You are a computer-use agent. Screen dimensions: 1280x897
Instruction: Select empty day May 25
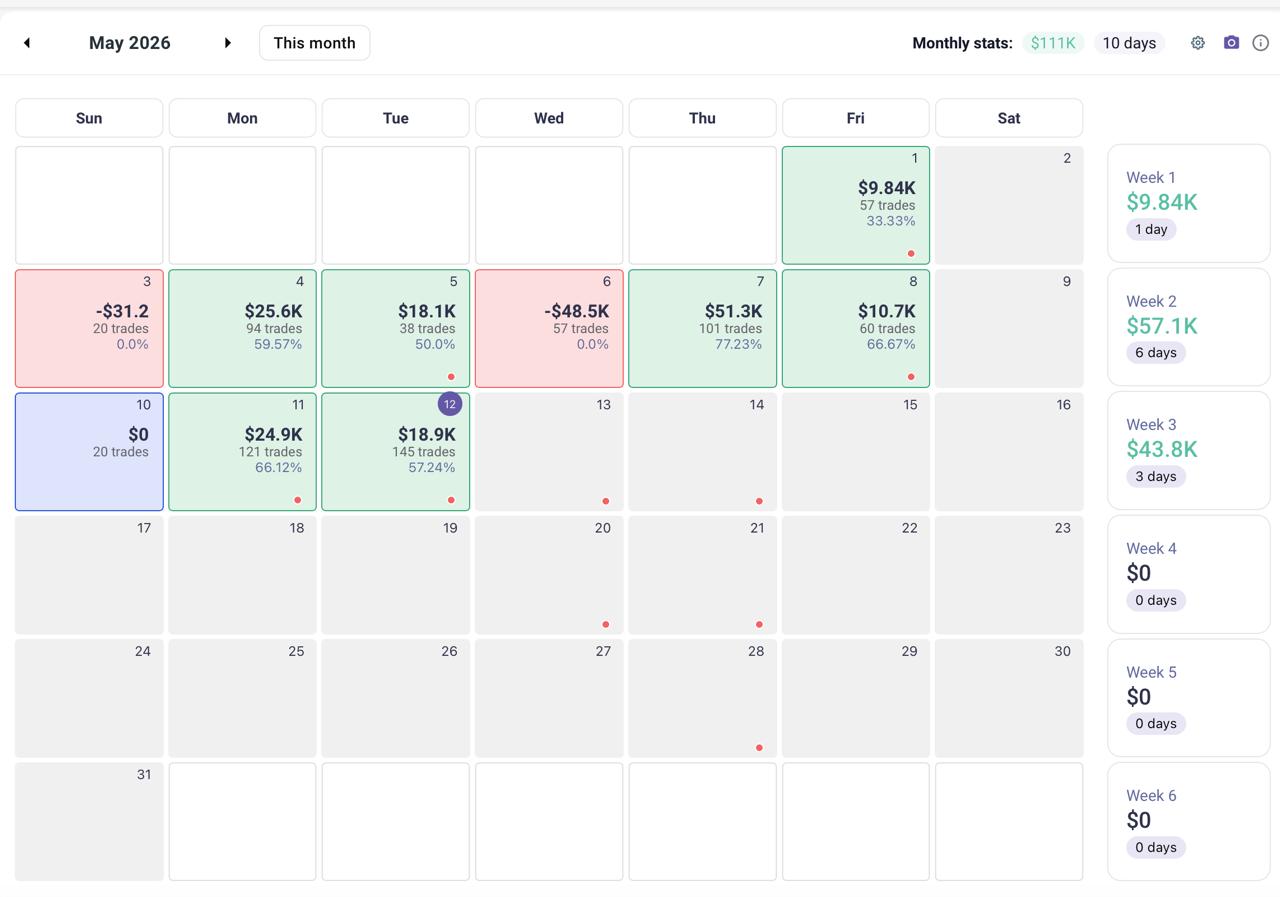tap(242, 698)
